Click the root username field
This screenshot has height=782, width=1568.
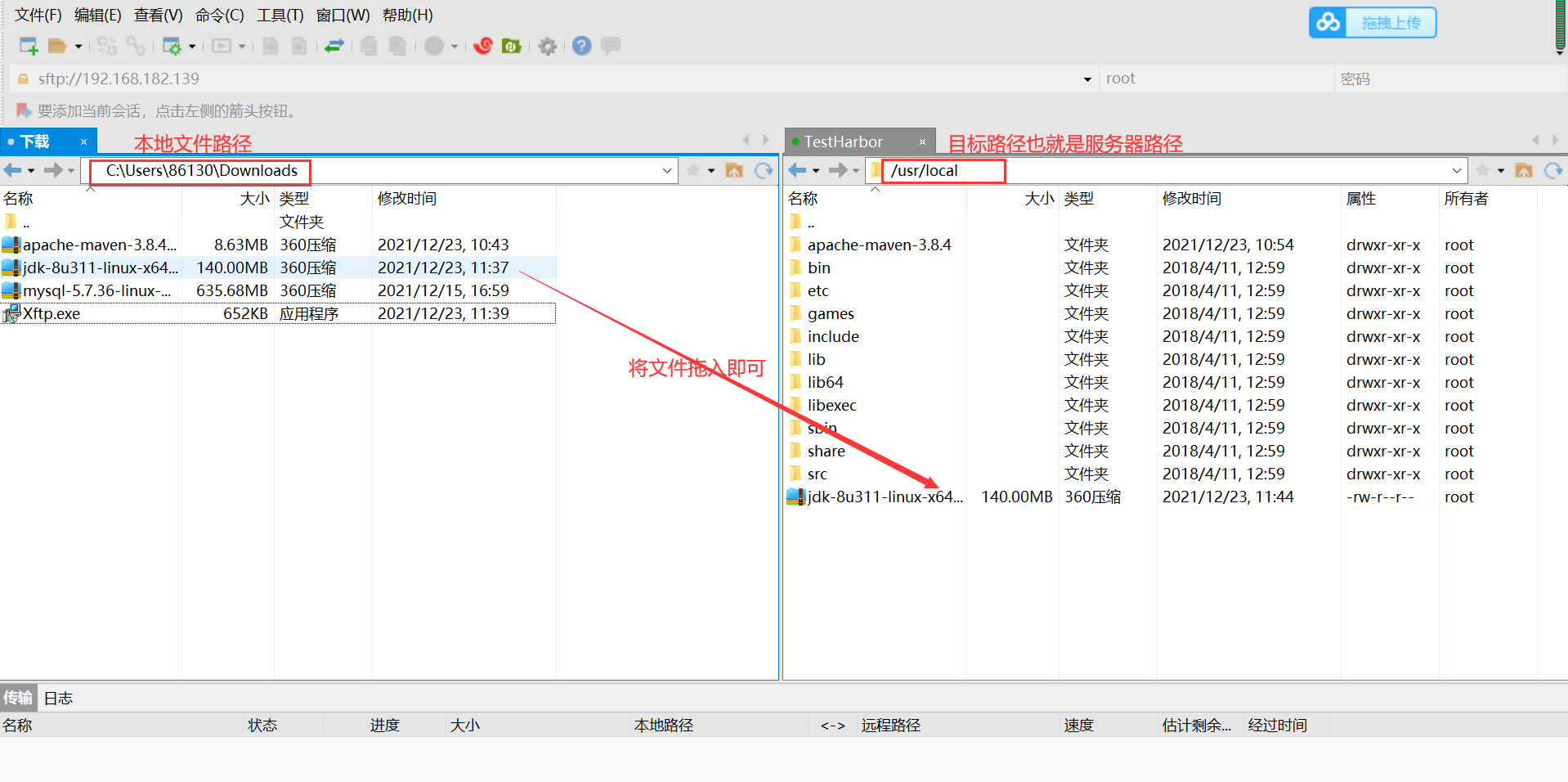click(x=1216, y=79)
